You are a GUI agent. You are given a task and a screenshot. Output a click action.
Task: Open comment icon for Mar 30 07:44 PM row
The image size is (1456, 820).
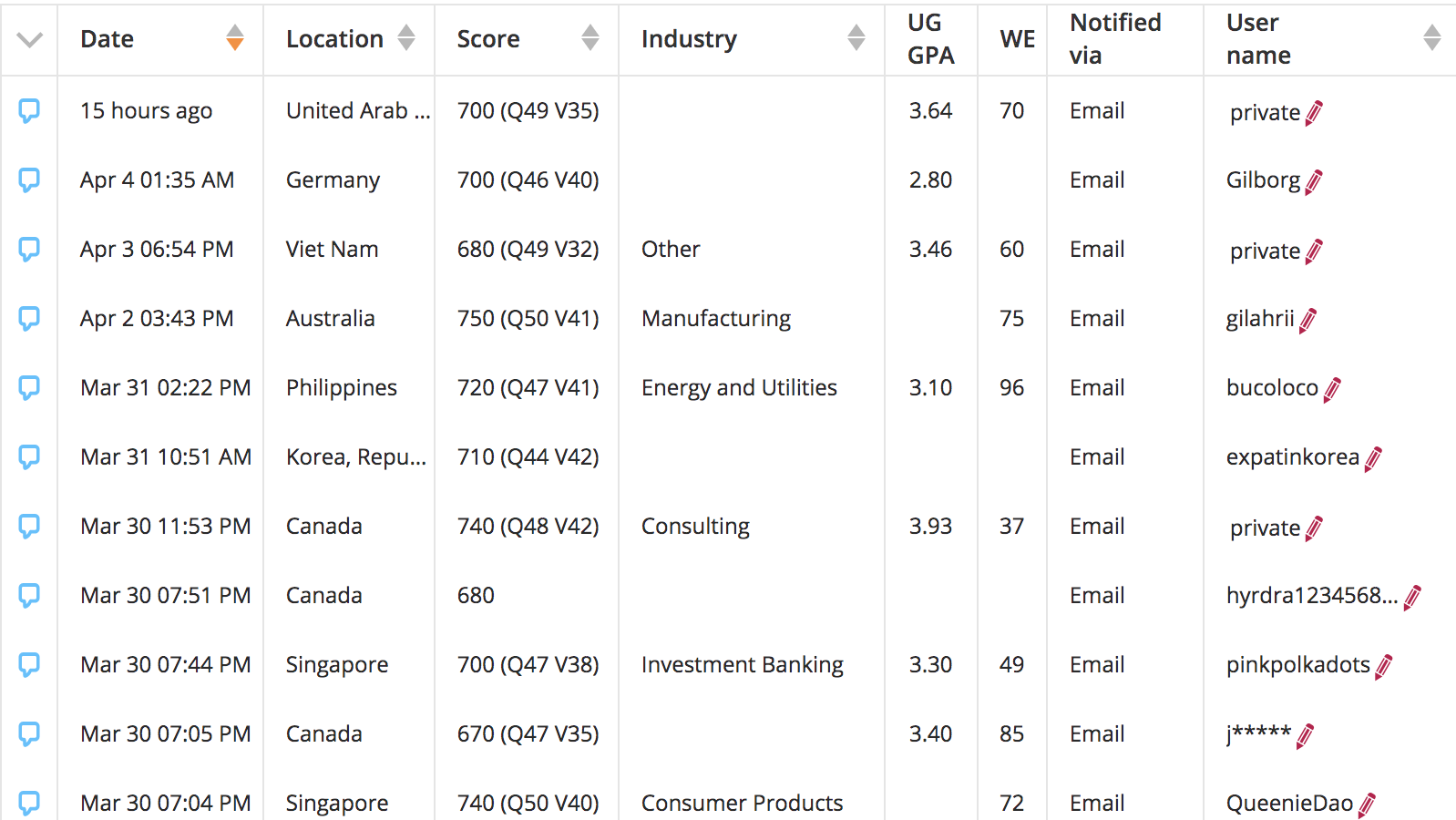[x=29, y=665]
